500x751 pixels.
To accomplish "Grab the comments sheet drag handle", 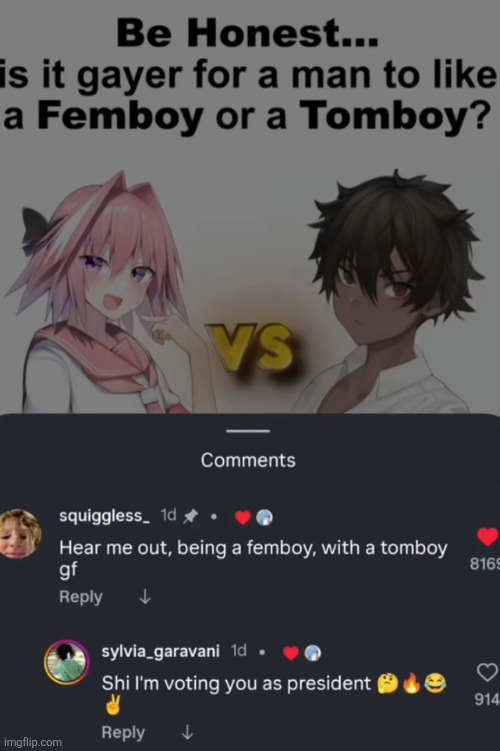I will (248, 431).
